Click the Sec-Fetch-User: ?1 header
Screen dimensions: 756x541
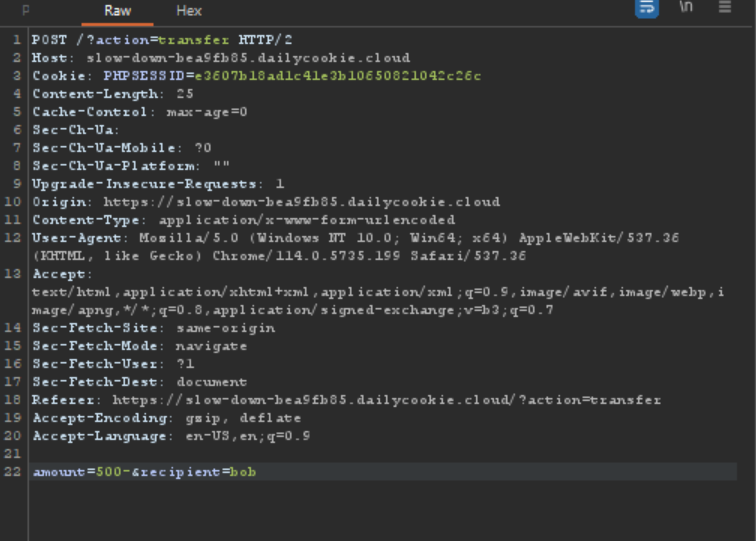pos(113,364)
